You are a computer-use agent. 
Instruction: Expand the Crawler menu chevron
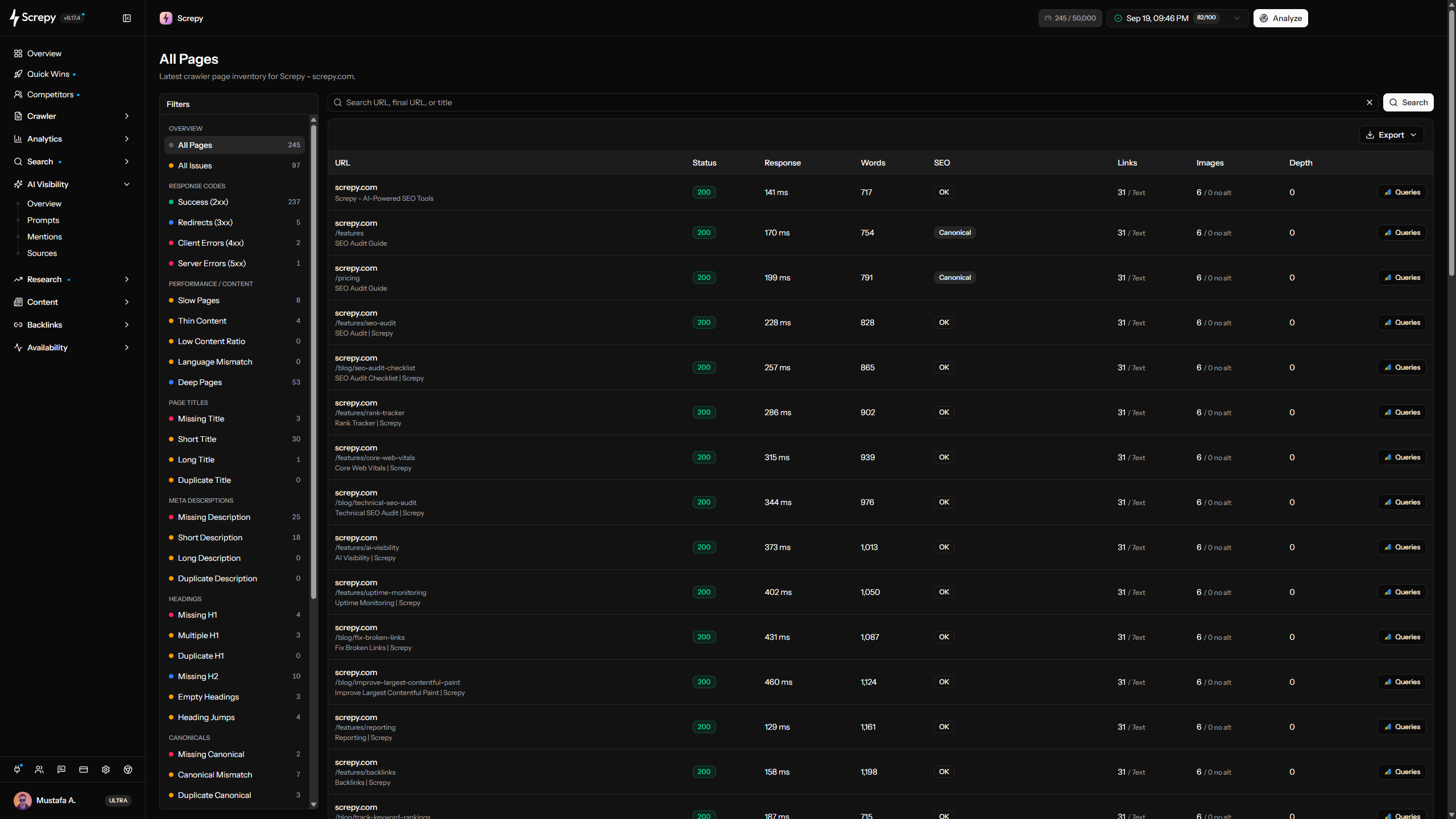(x=127, y=116)
